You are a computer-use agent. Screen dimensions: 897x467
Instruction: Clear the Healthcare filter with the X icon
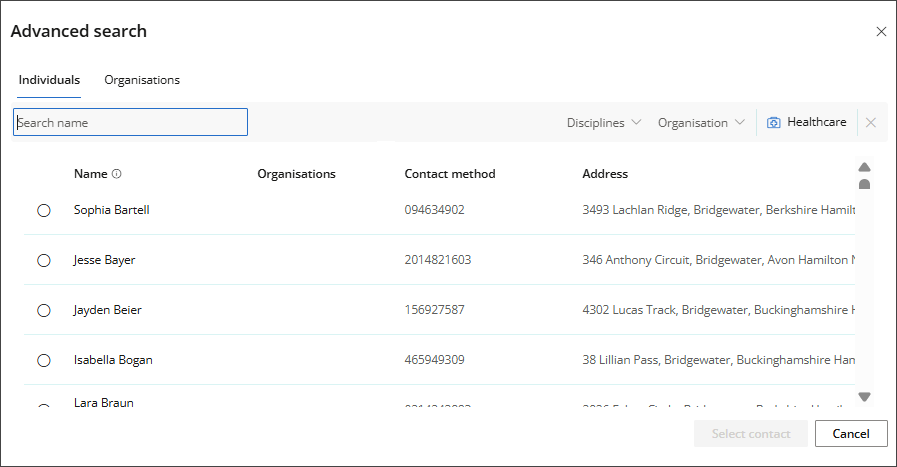point(870,123)
